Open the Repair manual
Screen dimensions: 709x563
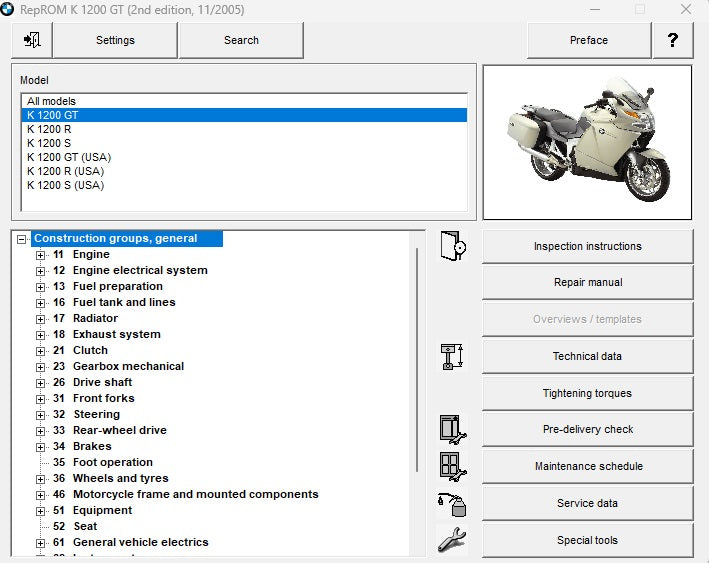coord(587,283)
